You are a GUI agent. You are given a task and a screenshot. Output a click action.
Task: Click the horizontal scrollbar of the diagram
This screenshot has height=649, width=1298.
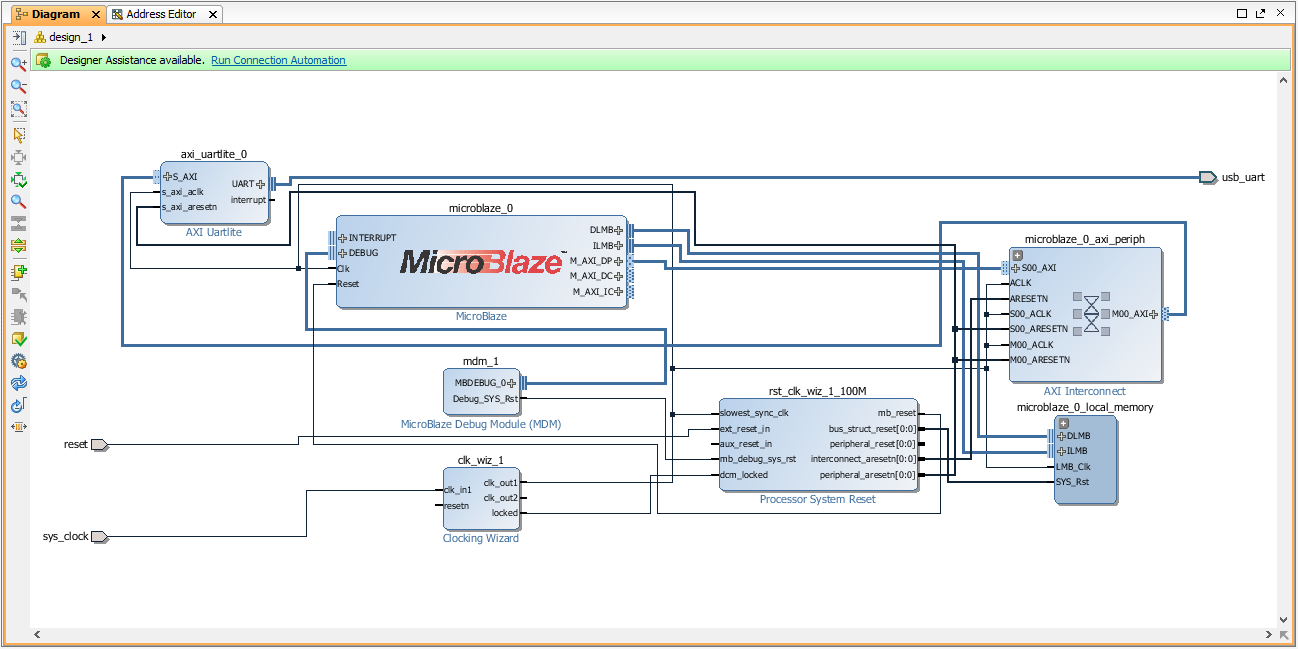655,634
